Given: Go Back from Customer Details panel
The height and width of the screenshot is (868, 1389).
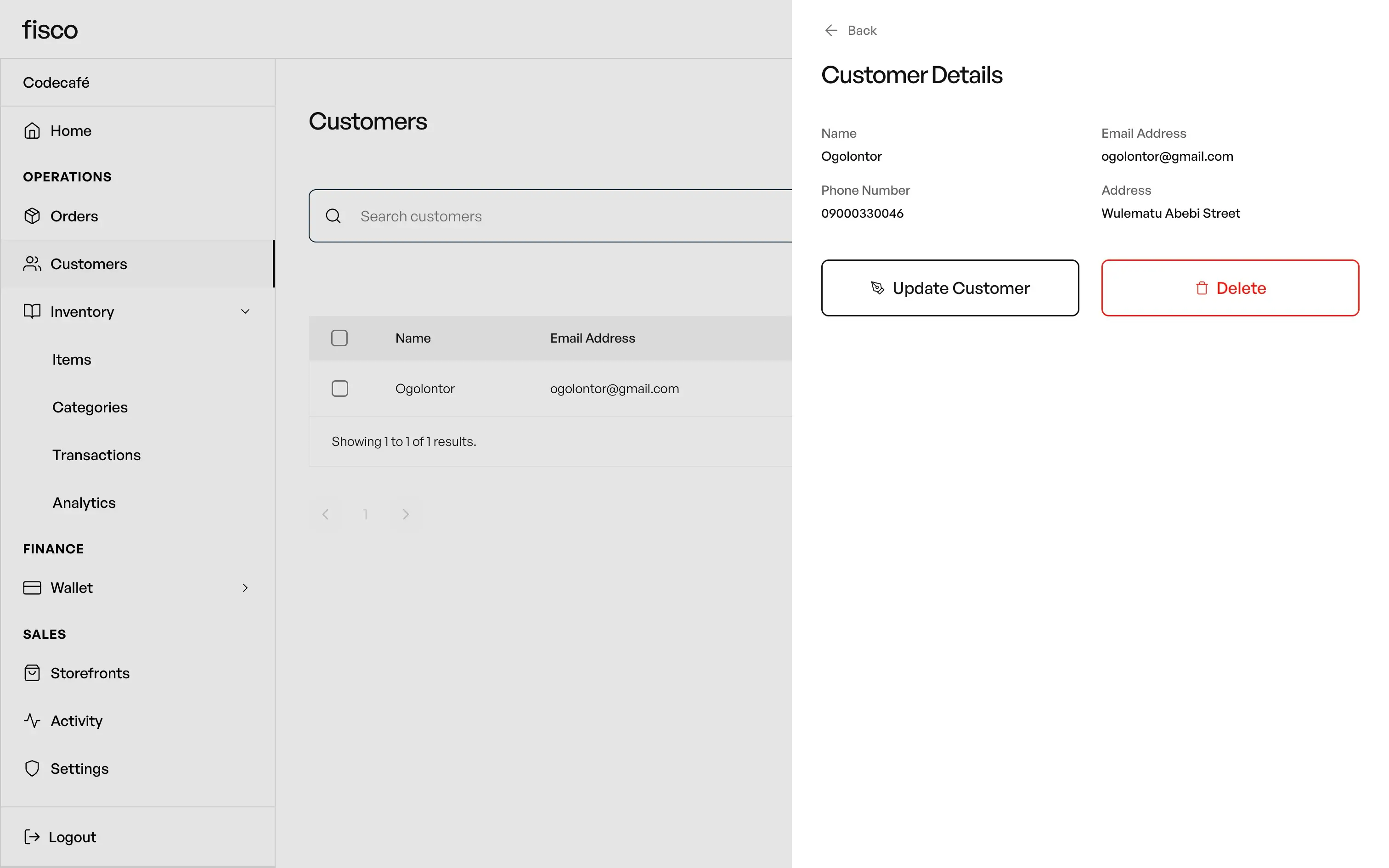Looking at the screenshot, I should point(851,30).
